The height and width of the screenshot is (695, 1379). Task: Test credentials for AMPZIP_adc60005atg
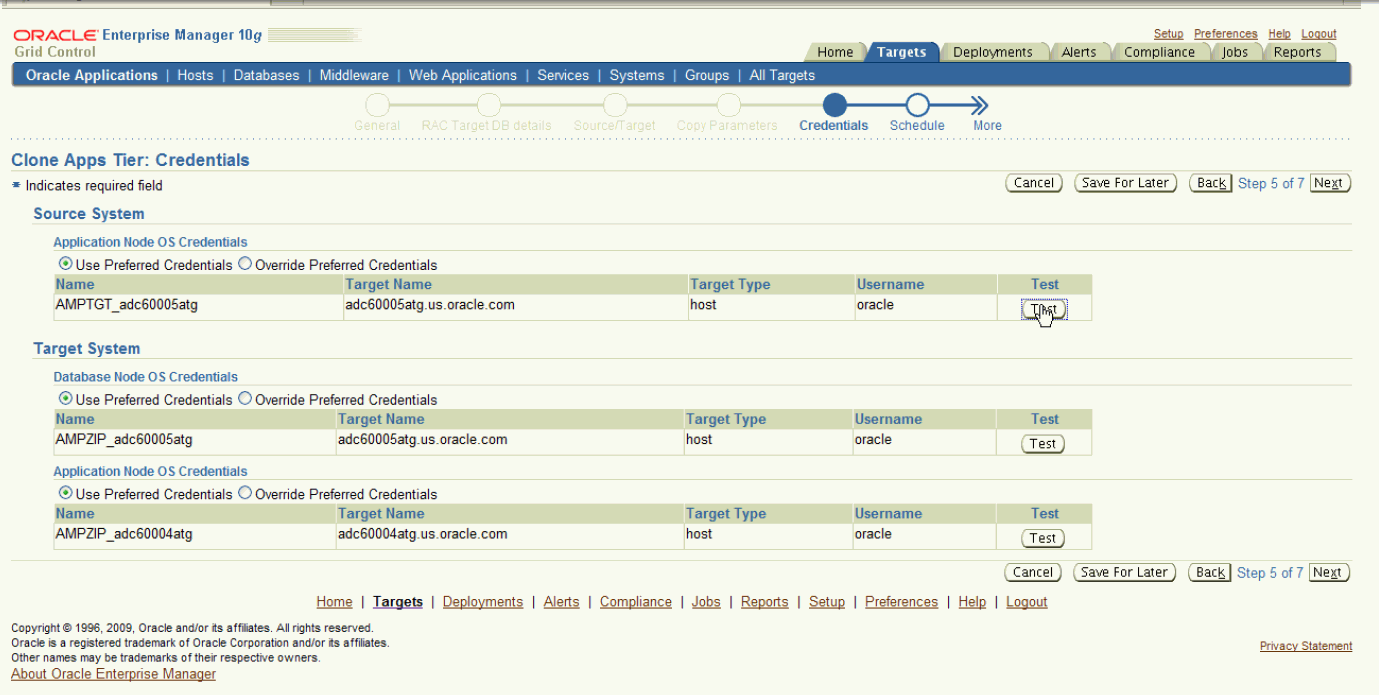[1043, 444]
